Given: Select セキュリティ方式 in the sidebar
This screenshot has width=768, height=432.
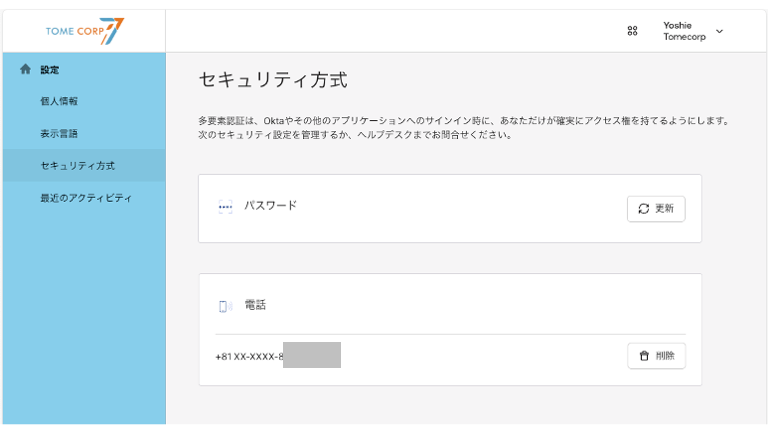Looking at the screenshot, I should click(x=77, y=165).
